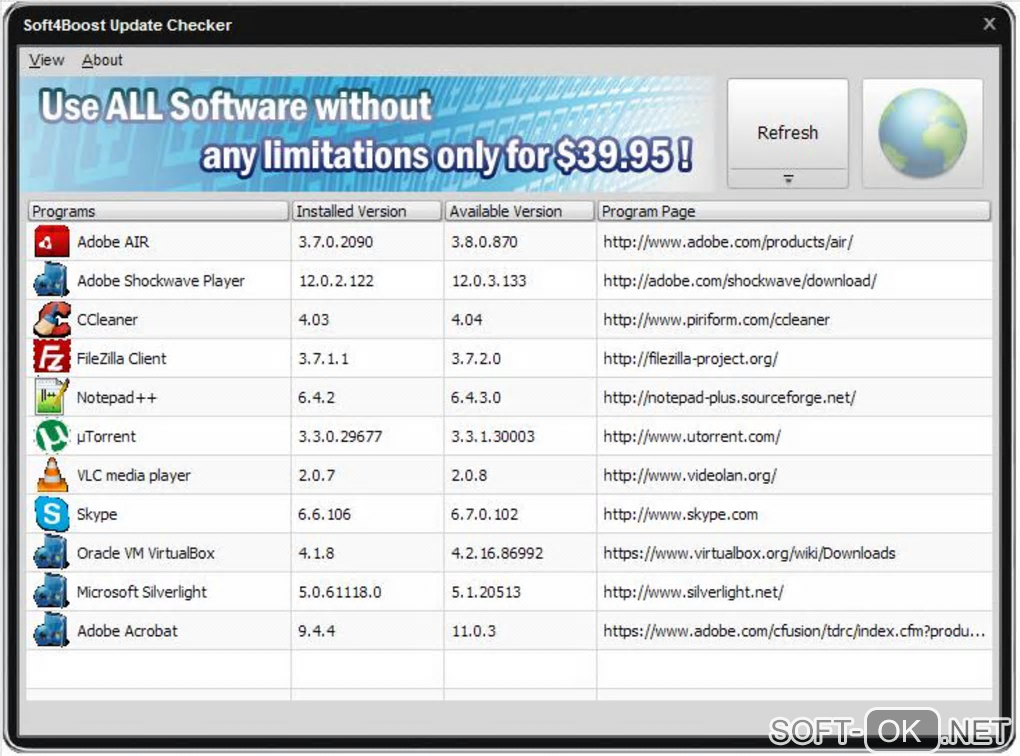Click installed version 3.7.0.2090

tap(336, 242)
